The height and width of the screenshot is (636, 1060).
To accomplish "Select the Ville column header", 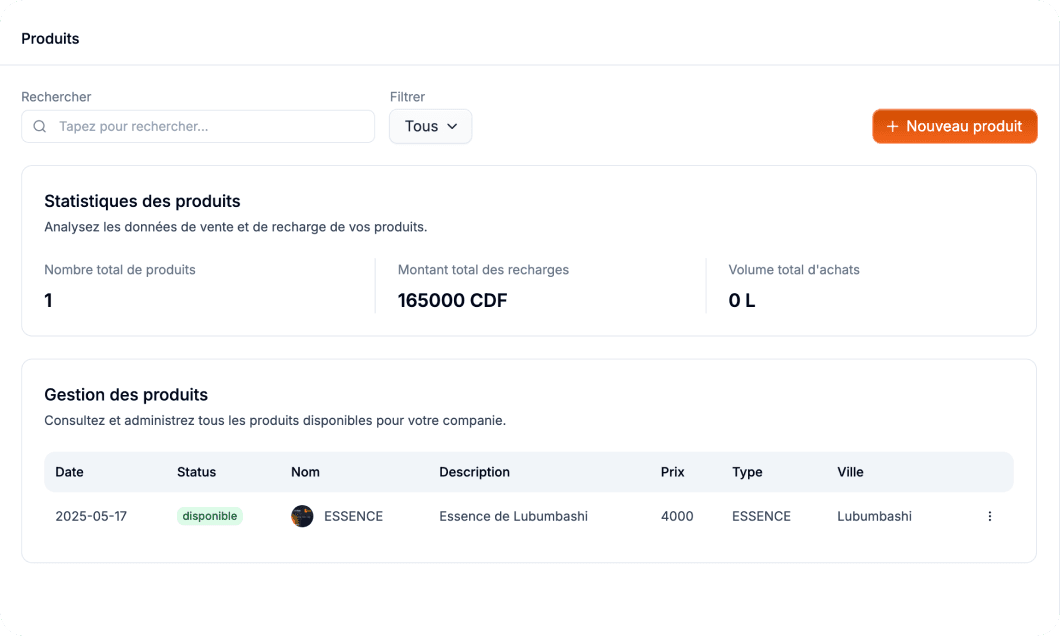I will pos(850,472).
